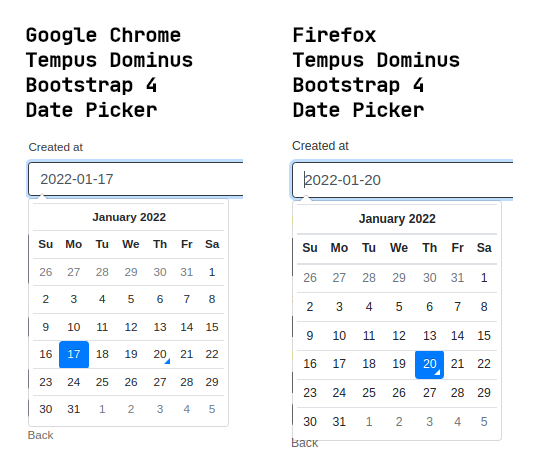Select day 29 of January in Chrome calendar
This screenshot has height=465, width=543.
[212, 382]
